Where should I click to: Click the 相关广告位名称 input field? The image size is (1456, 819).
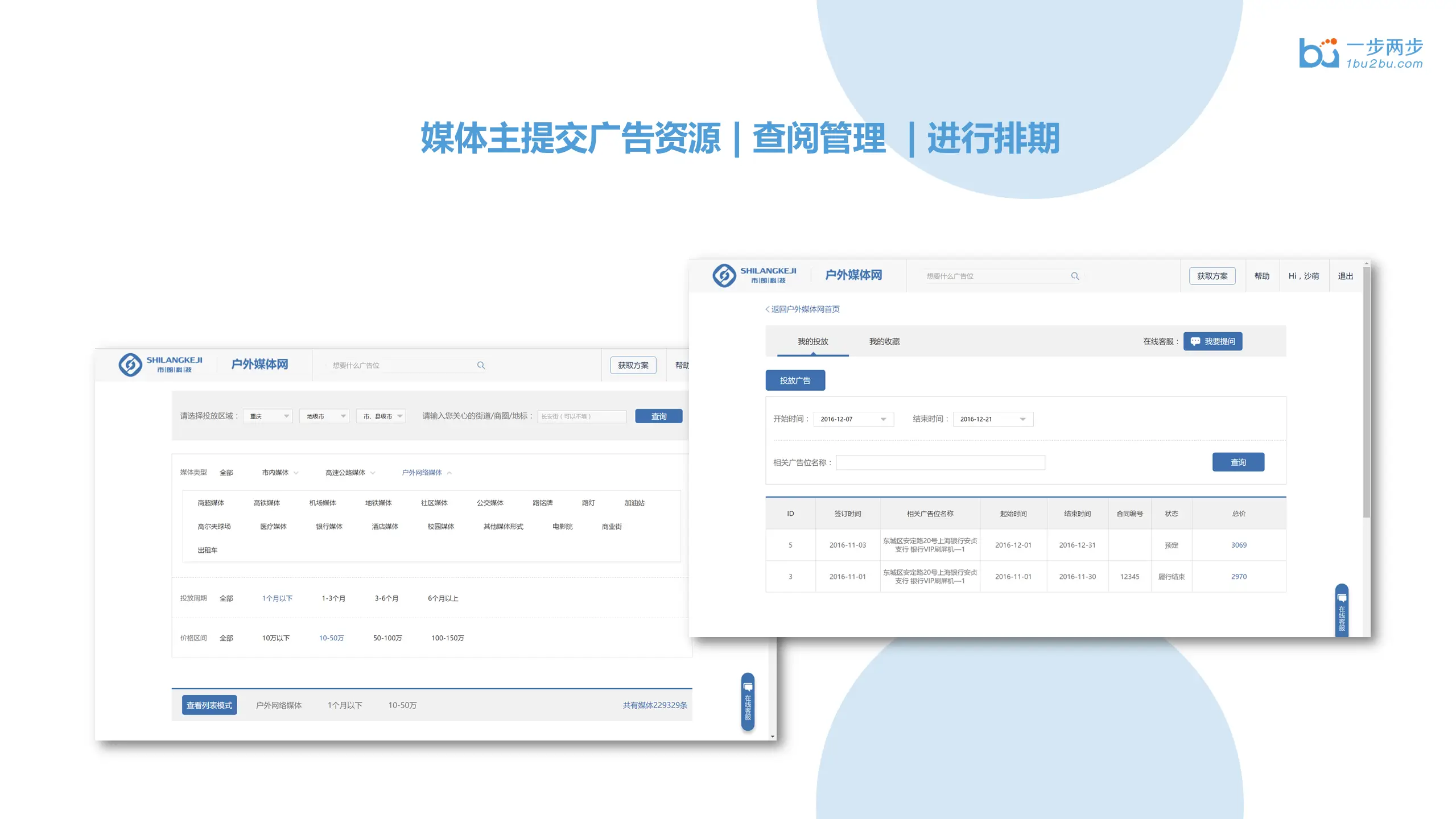click(940, 462)
